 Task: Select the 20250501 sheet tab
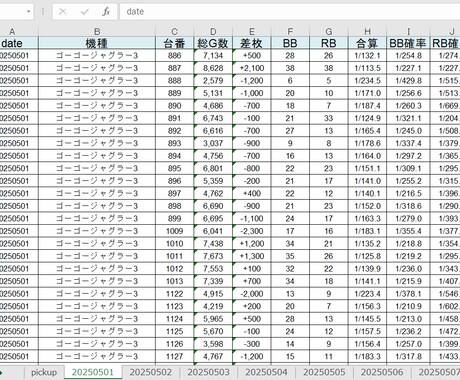coord(93,372)
